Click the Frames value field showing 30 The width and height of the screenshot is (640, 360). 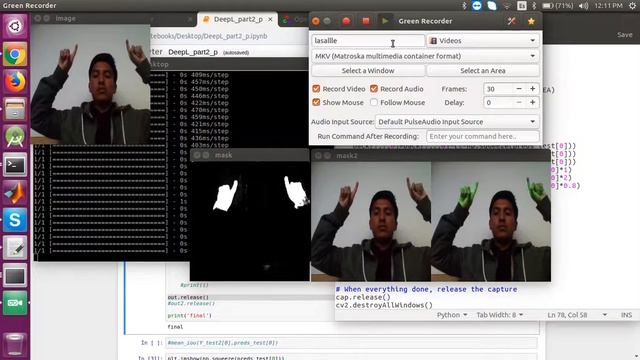pyautogui.click(x=498, y=89)
